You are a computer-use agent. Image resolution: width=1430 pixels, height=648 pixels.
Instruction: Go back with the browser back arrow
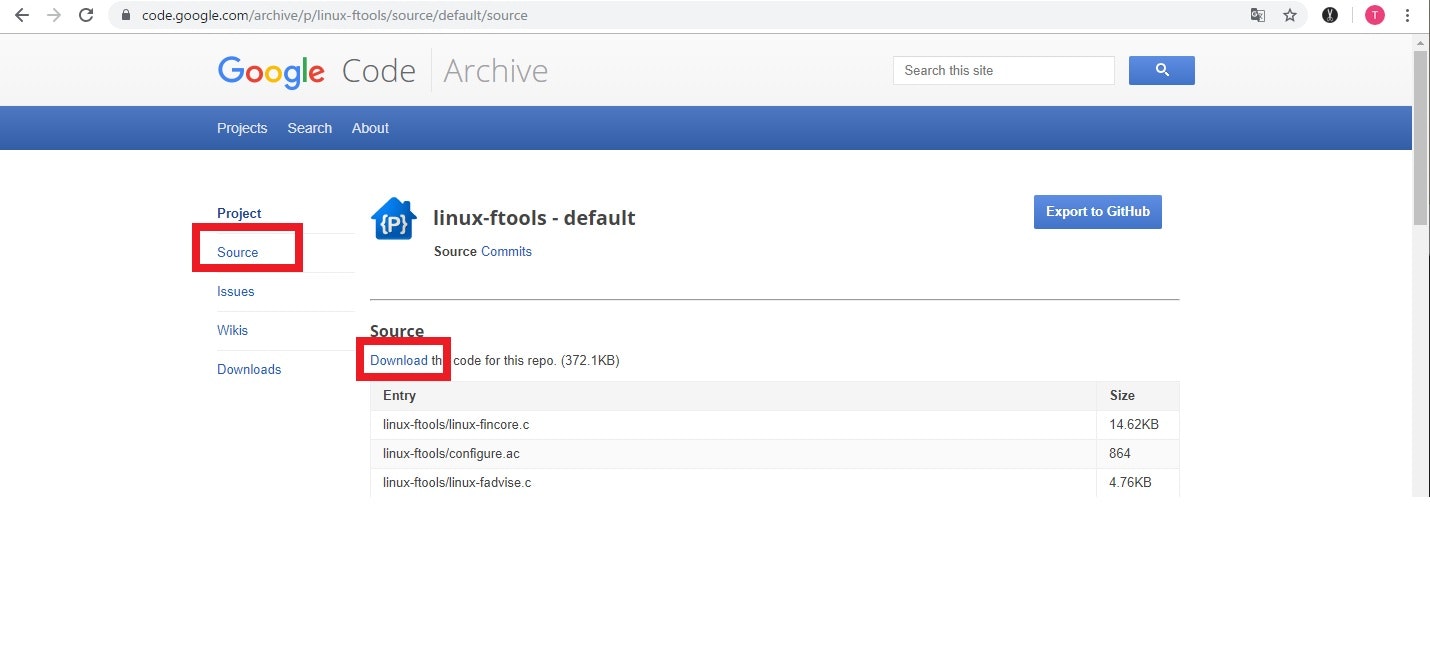click(21, 15)
